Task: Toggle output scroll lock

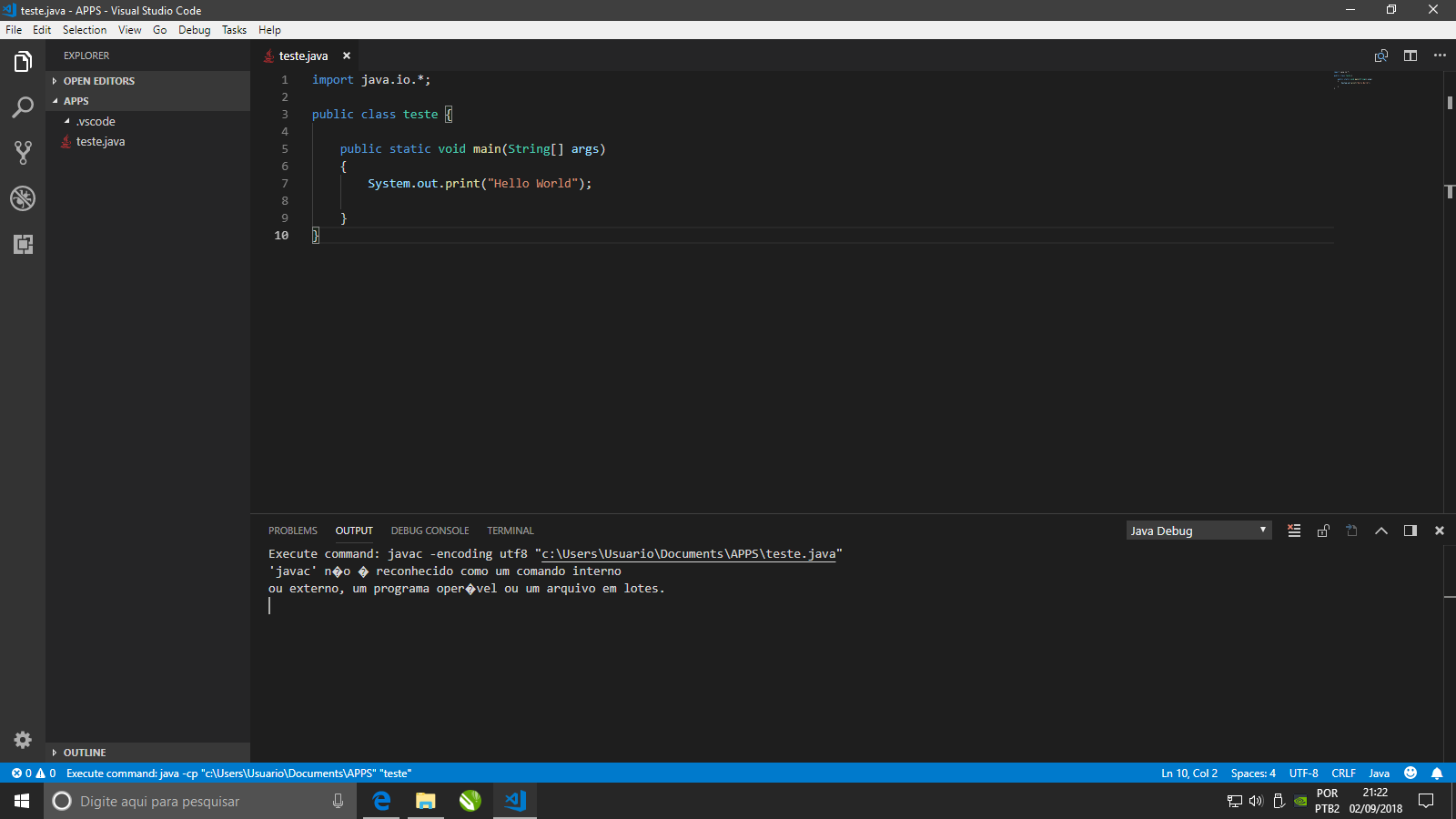Action: (1323, 531)
